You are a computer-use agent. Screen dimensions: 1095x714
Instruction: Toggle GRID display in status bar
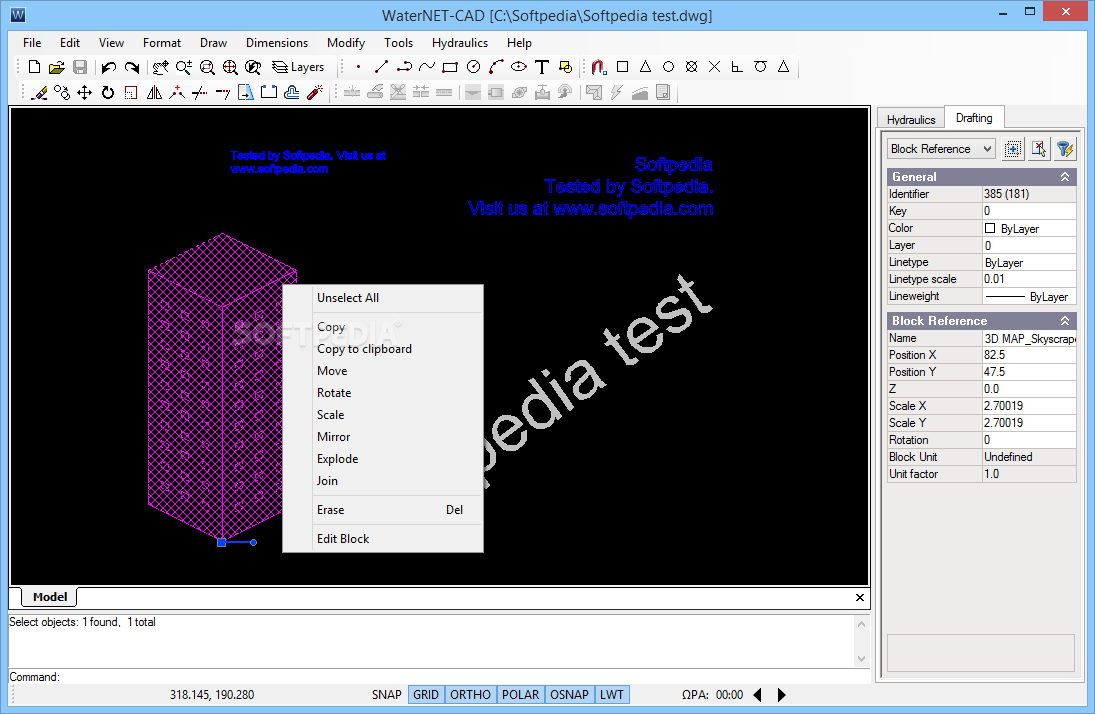point(426,694)
